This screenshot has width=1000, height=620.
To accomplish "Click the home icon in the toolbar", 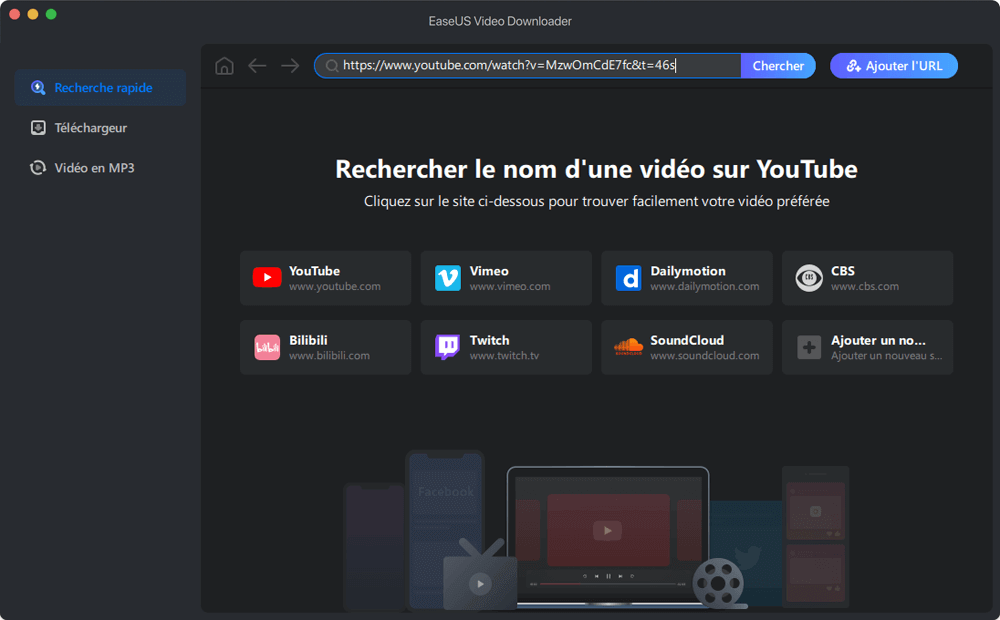I will point(224,65).
